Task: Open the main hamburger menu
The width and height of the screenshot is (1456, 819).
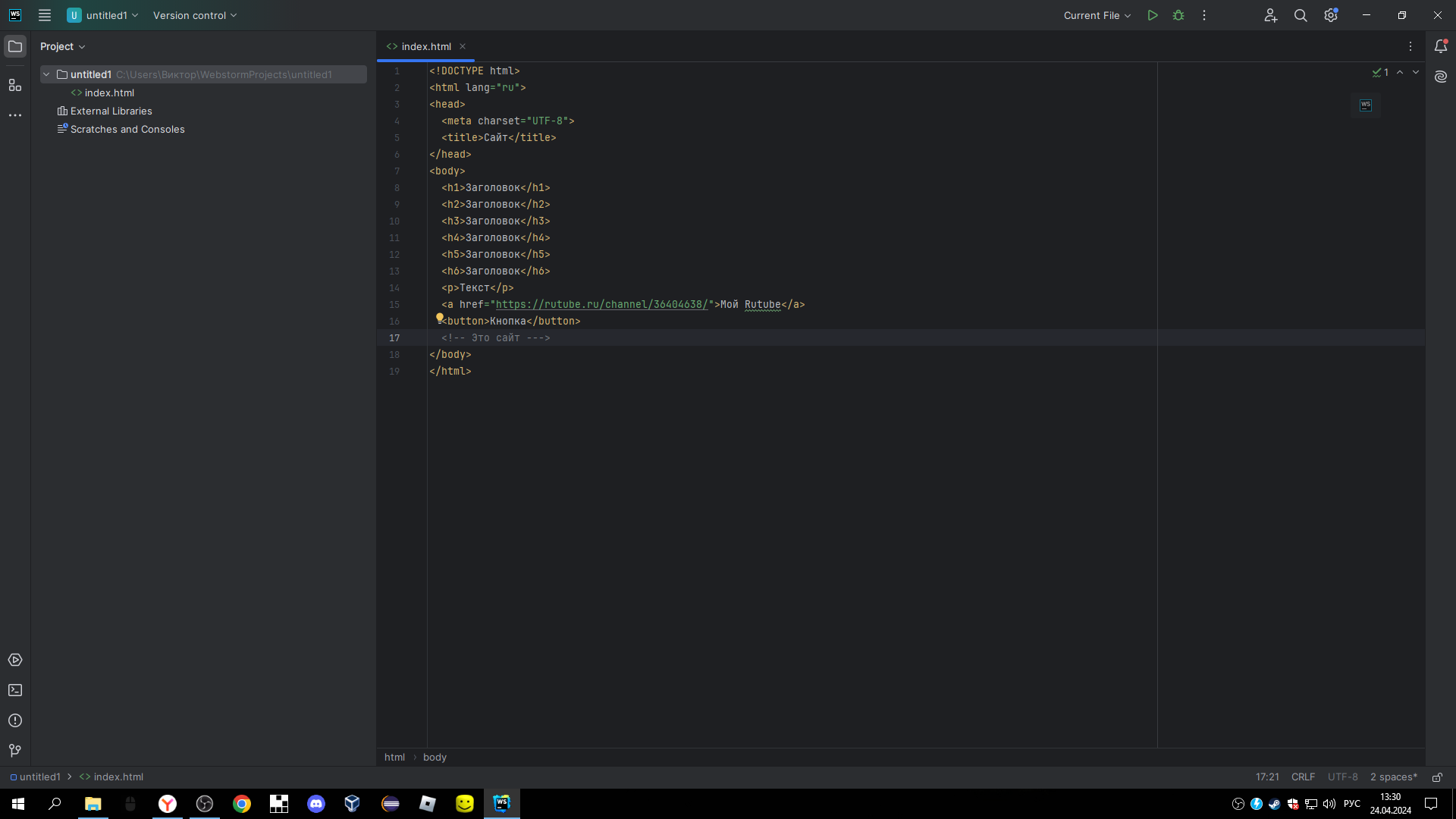Action: click(x=45, y=15)
